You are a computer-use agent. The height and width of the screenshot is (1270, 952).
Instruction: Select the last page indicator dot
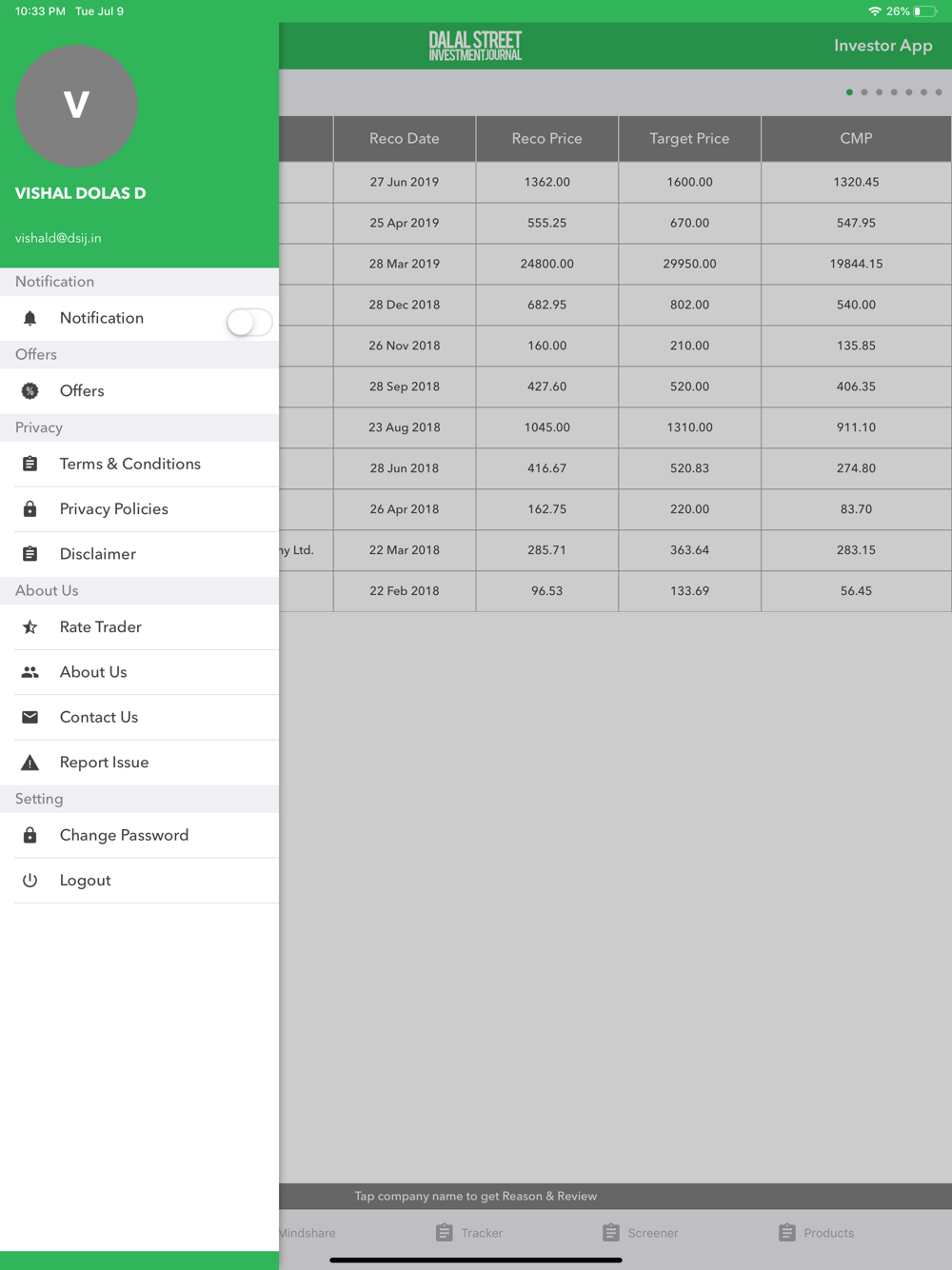(939, 92)
